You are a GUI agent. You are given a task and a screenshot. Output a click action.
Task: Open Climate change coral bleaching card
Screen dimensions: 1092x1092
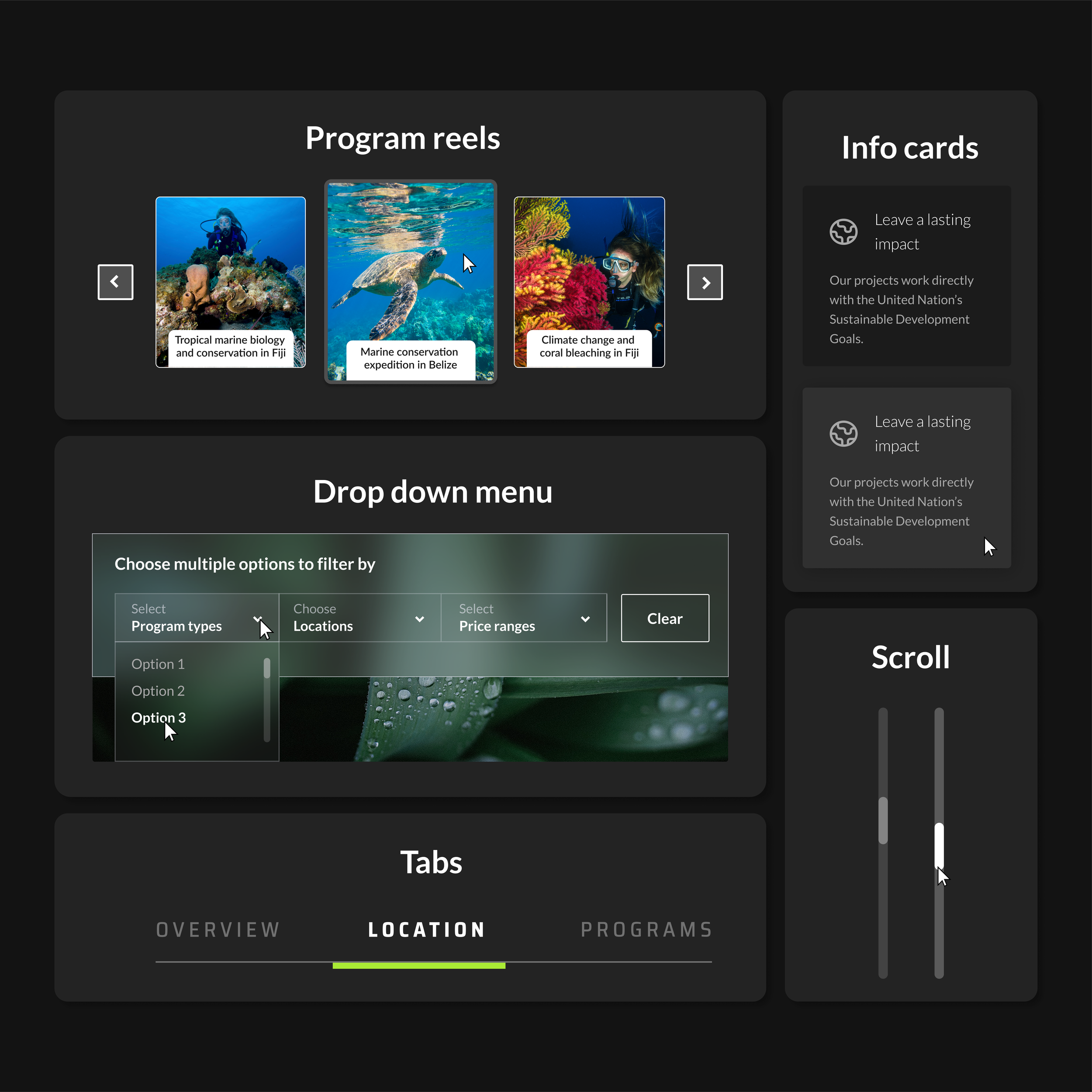pos(589,281)
